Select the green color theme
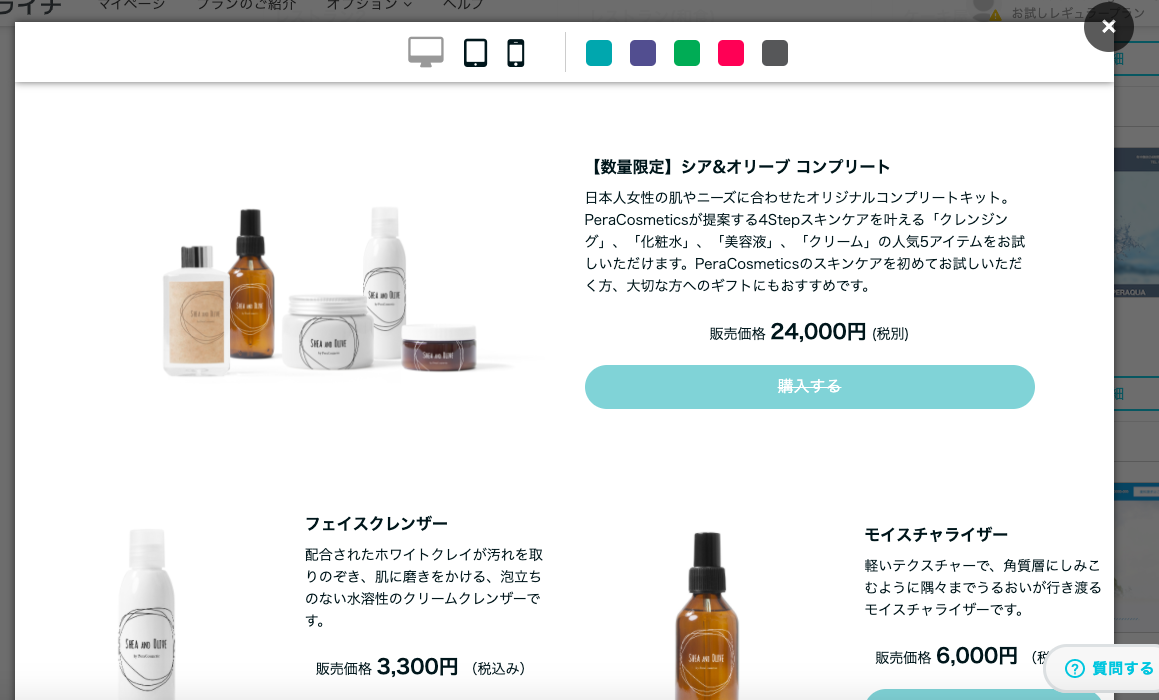This screenshot has width=1159, height=700. tap(687, 53)
